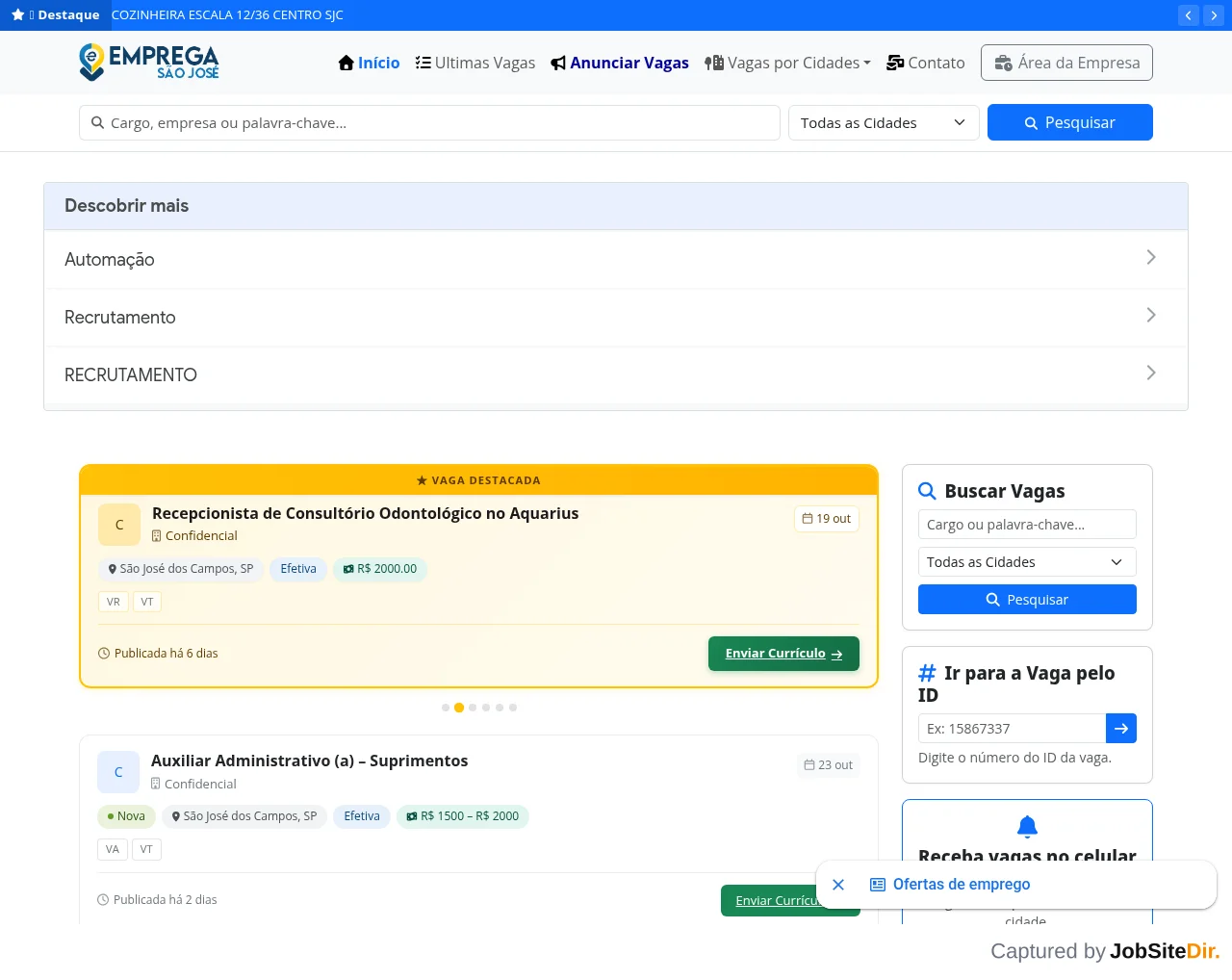The image size is (1232, 980).
Task: Open Auxiliar Administrativo (a) – Suprimentos title
Action: click(310, 761)
